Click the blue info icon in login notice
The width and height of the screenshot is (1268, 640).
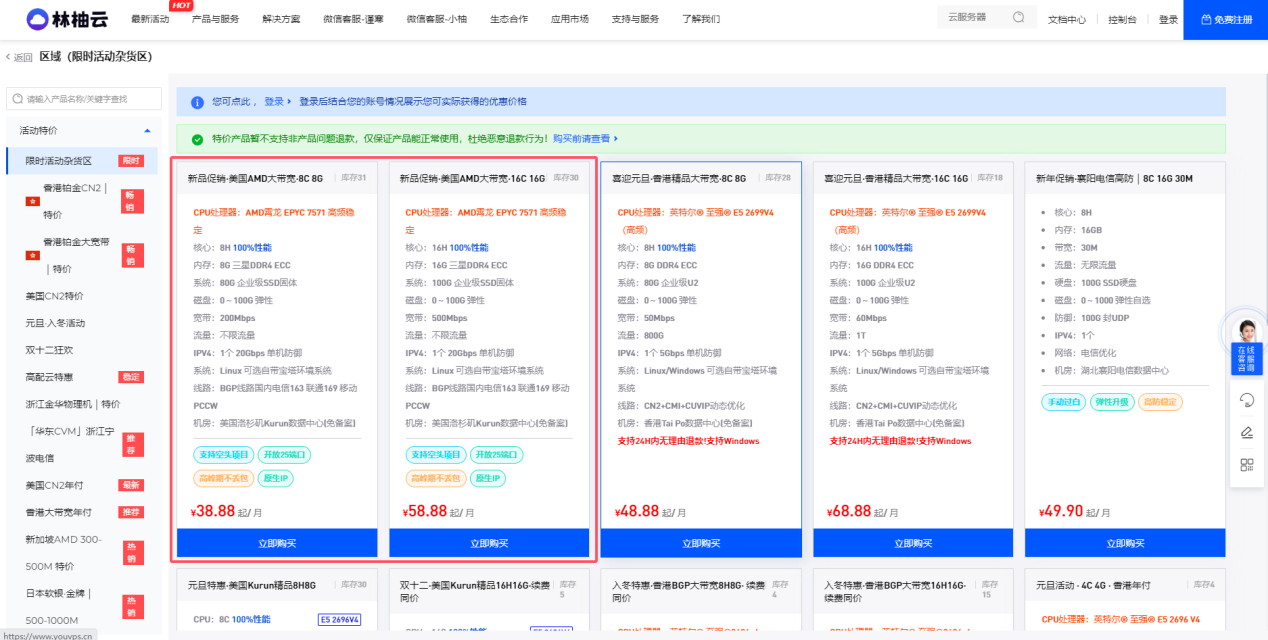pyautogui.click(x=197, y=102)
